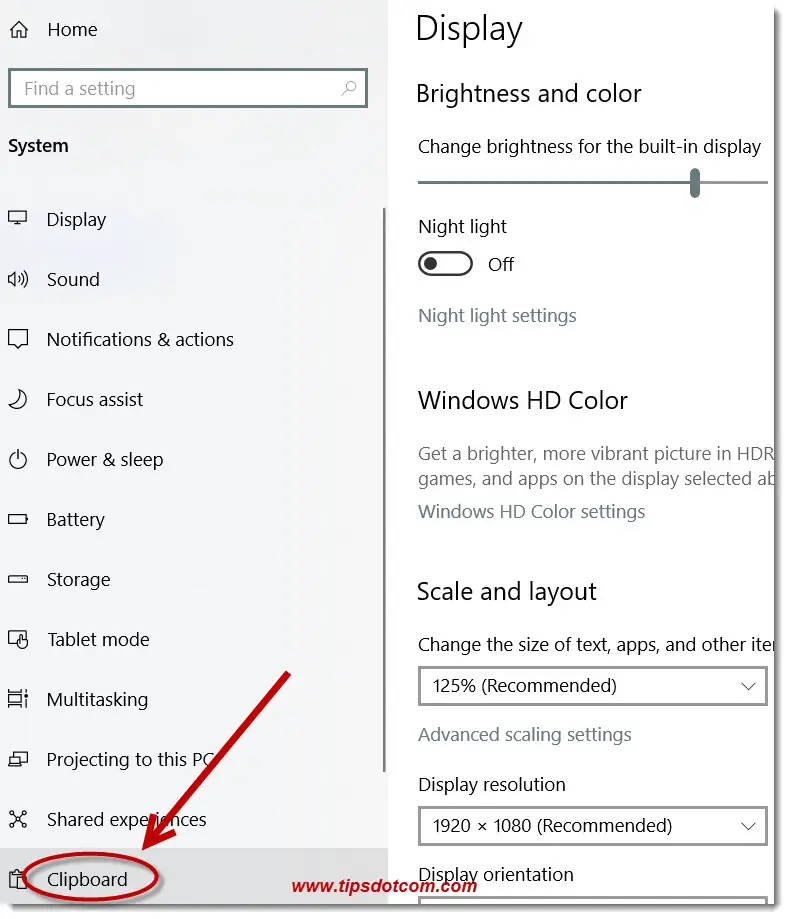789x919 pixels.
Task: Select Projecting to this PC
Action: pyautogui.click(x=18, y=759)
